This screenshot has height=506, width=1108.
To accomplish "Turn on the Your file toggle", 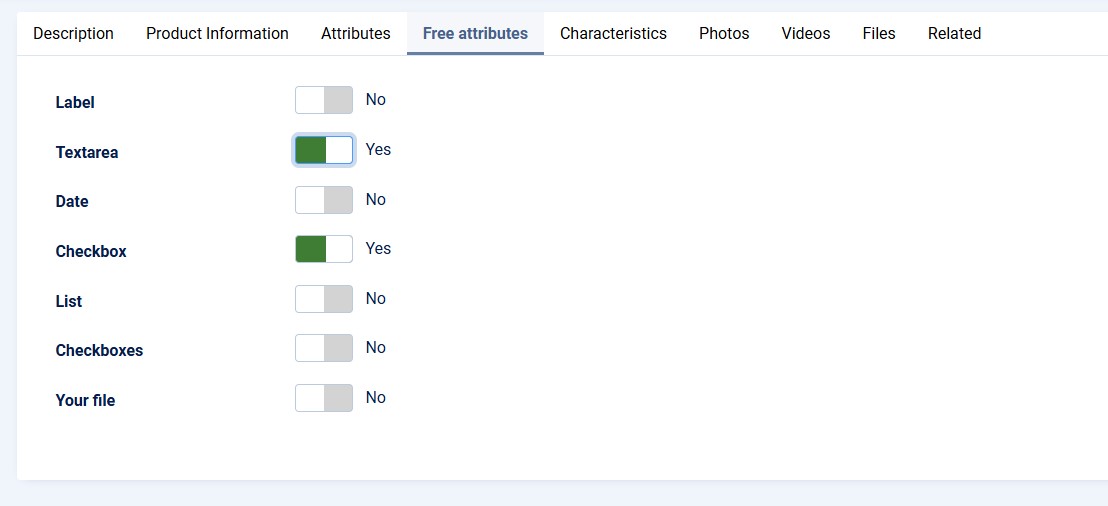I will 324,398.
